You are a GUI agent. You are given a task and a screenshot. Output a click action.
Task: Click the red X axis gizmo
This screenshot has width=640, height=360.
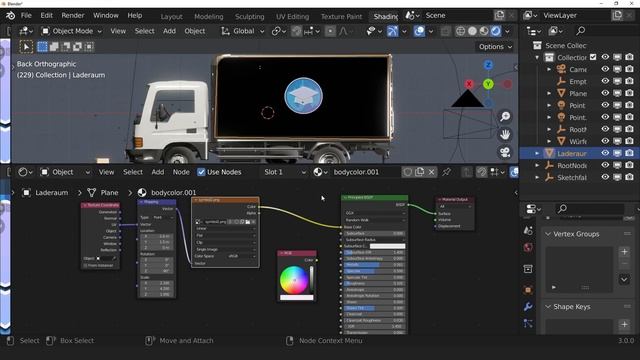469,84
